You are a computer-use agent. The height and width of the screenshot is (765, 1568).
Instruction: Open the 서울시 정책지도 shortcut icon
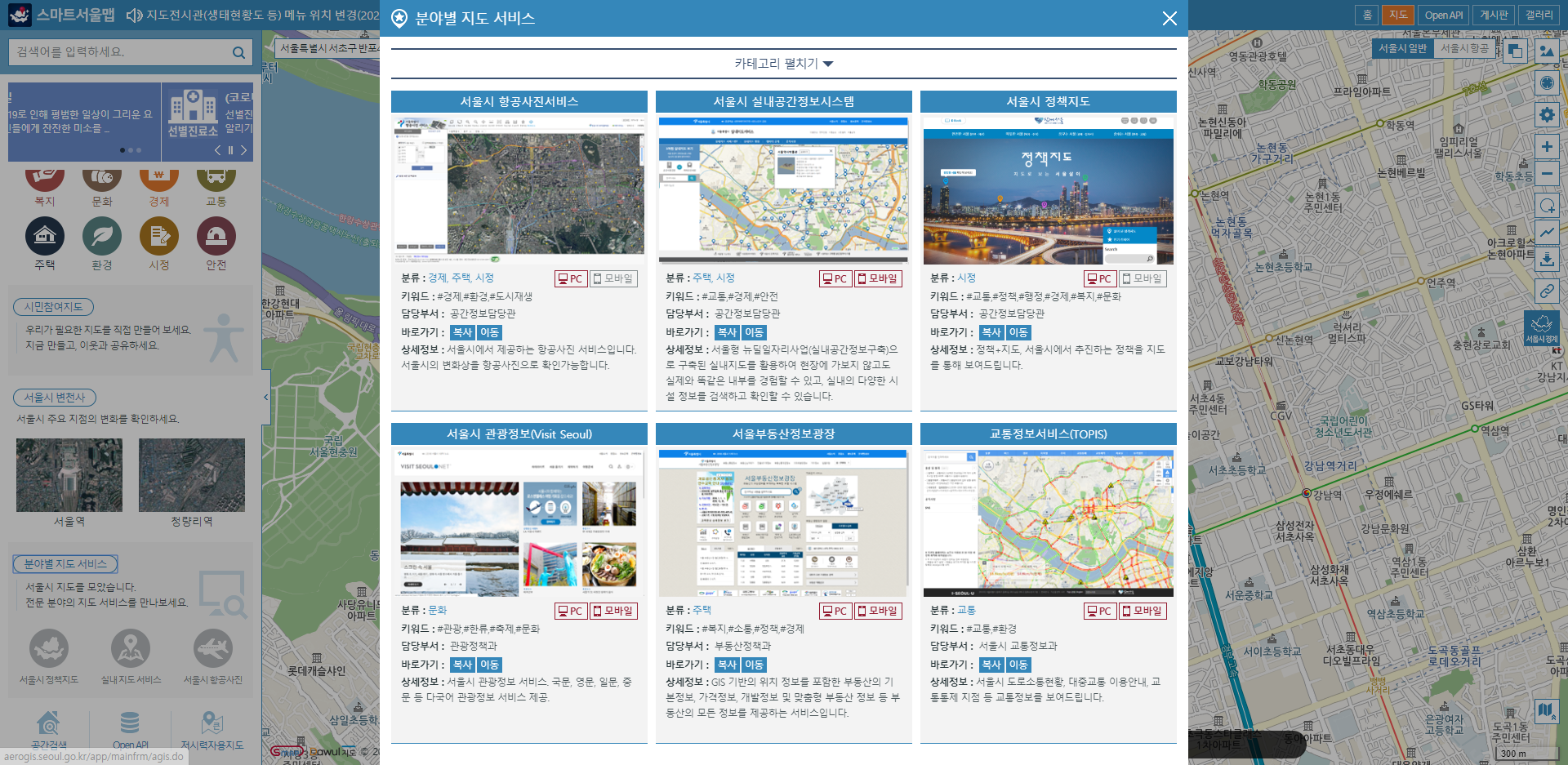(49, 649)
